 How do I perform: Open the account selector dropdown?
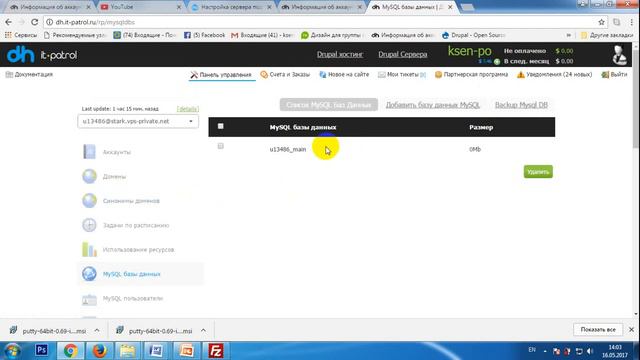tap(138, 121)
